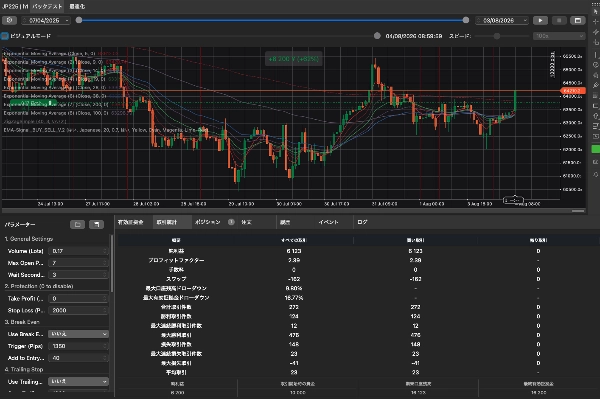Switch to the バックテスト tab
Viewport: 600px width, 399px height.
pos(47,7)
